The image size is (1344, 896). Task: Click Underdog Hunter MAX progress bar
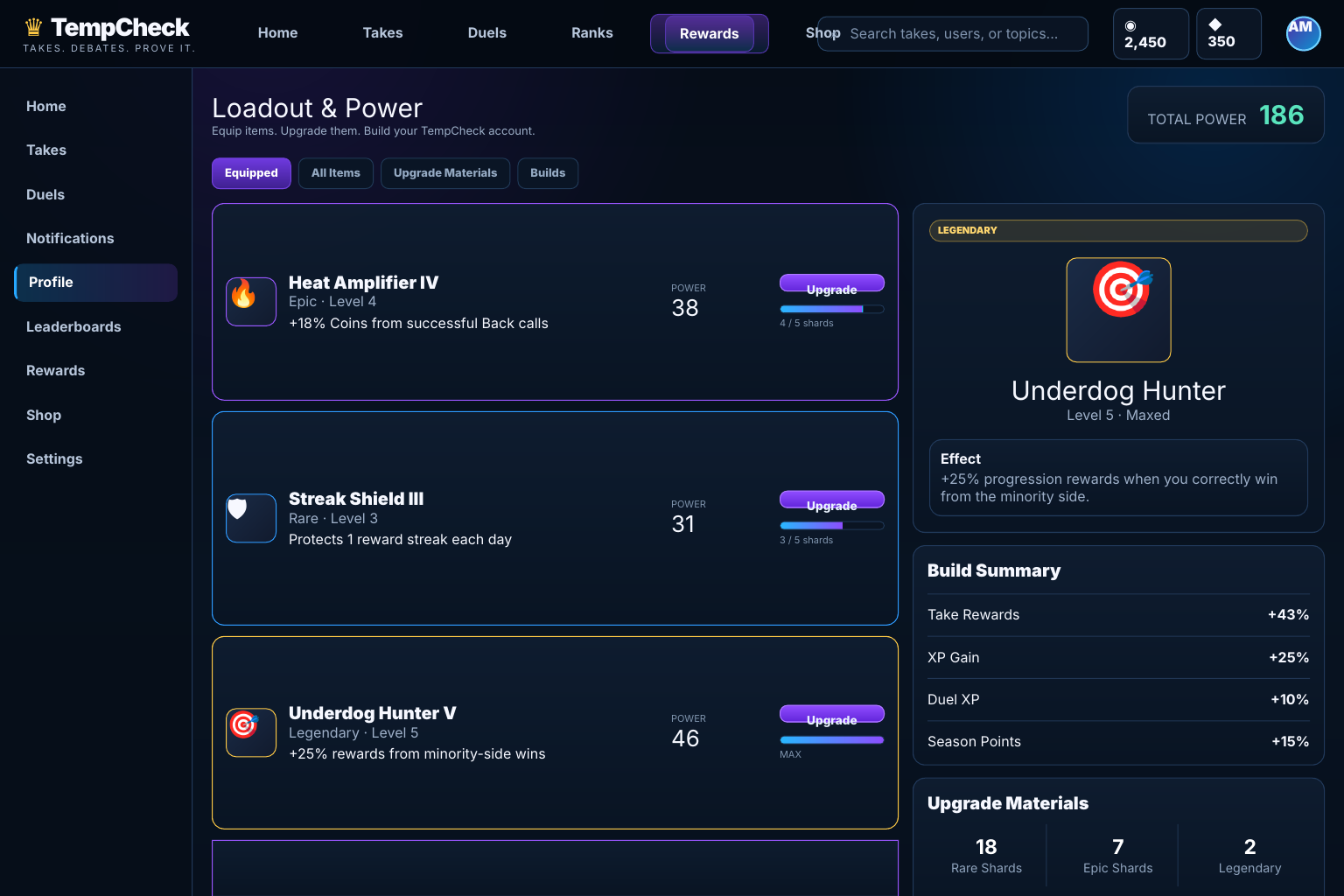pos(832,740)
